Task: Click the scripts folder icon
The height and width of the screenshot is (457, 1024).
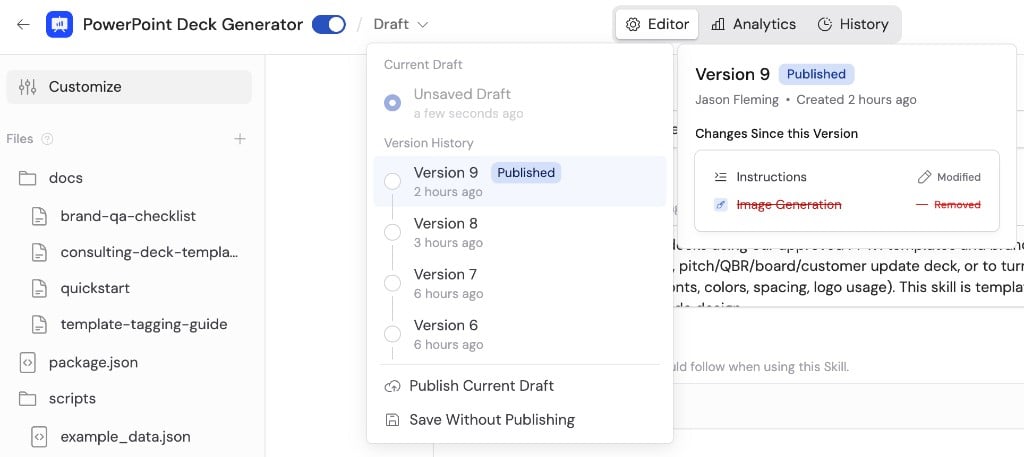Action: click(27, 398)
